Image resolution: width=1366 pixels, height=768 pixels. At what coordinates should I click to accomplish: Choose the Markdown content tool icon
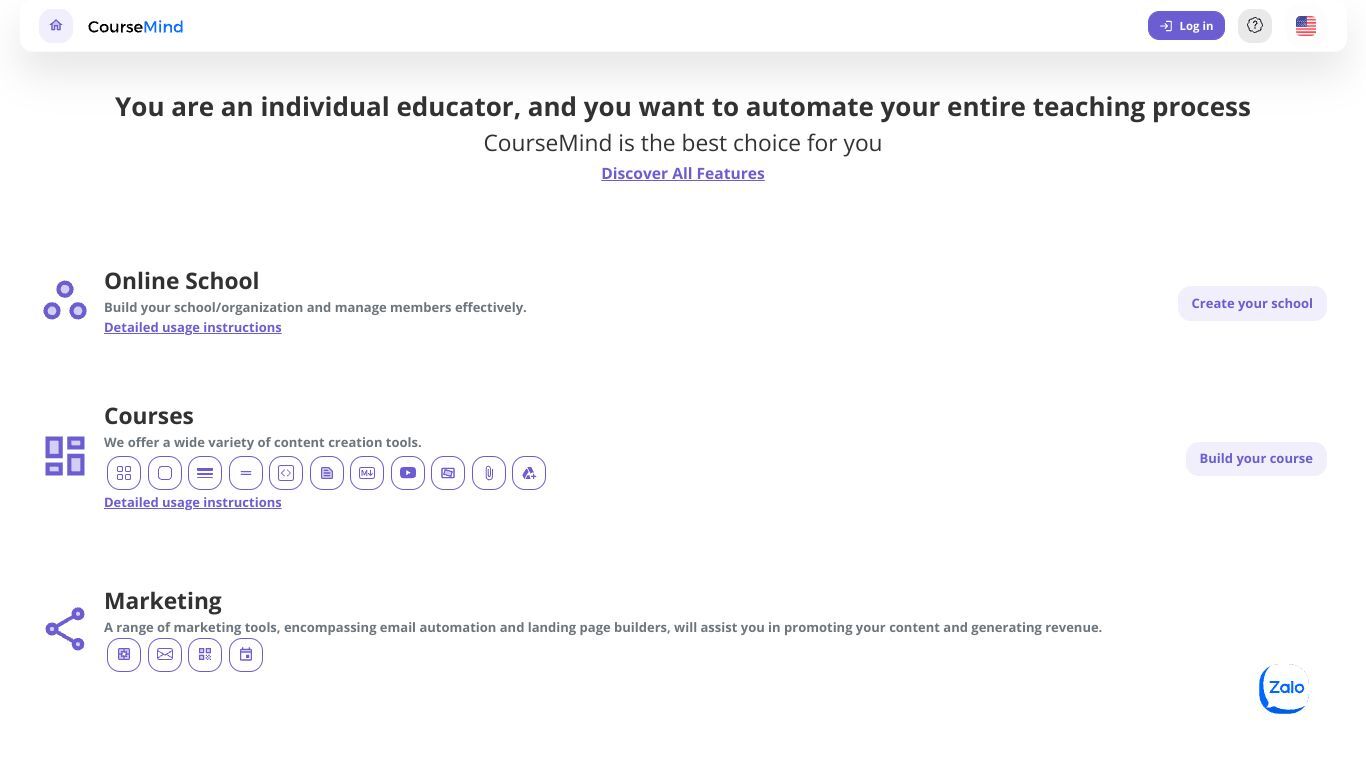pyautogui.click(x=367, y=473)
